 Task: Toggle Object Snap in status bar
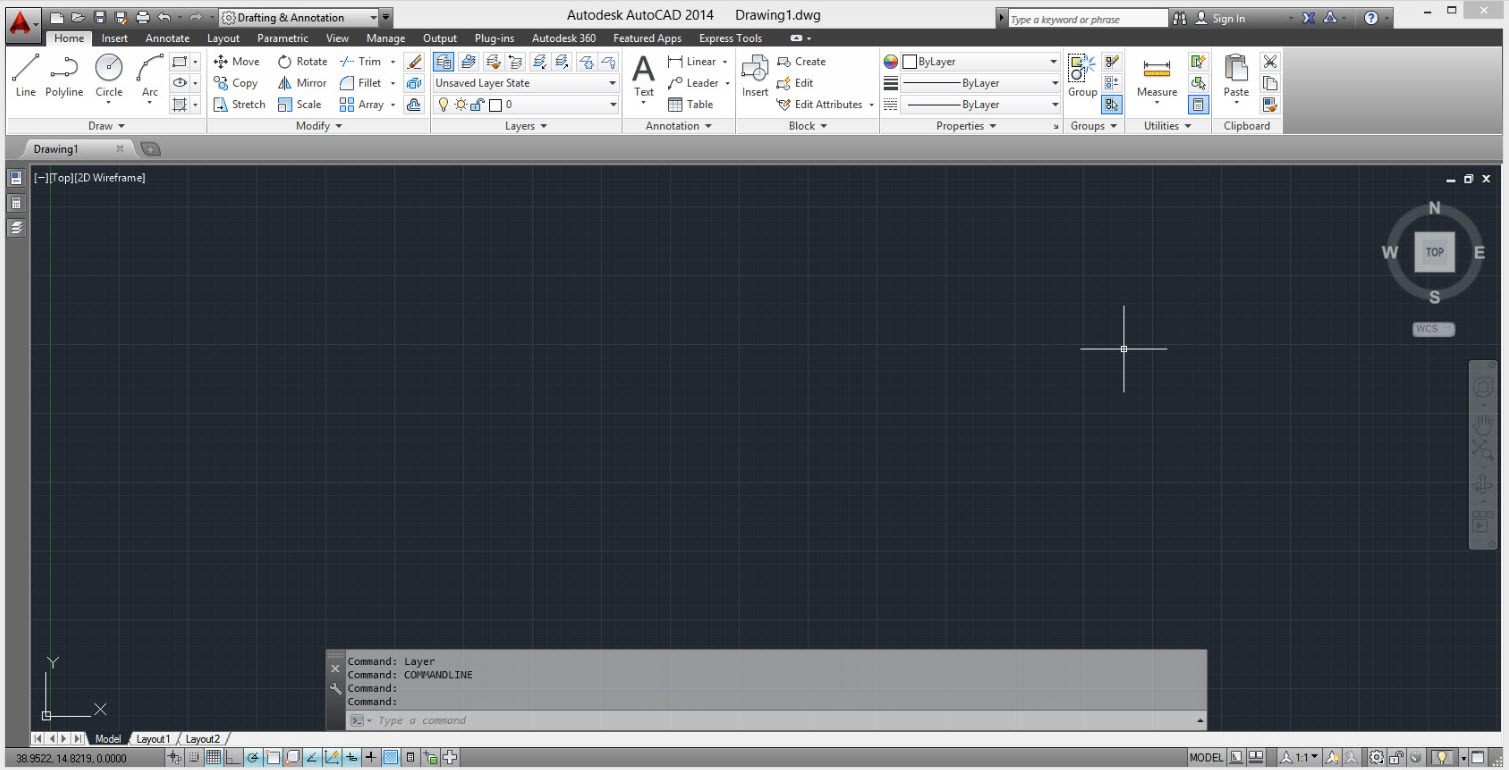pos(272,758)
